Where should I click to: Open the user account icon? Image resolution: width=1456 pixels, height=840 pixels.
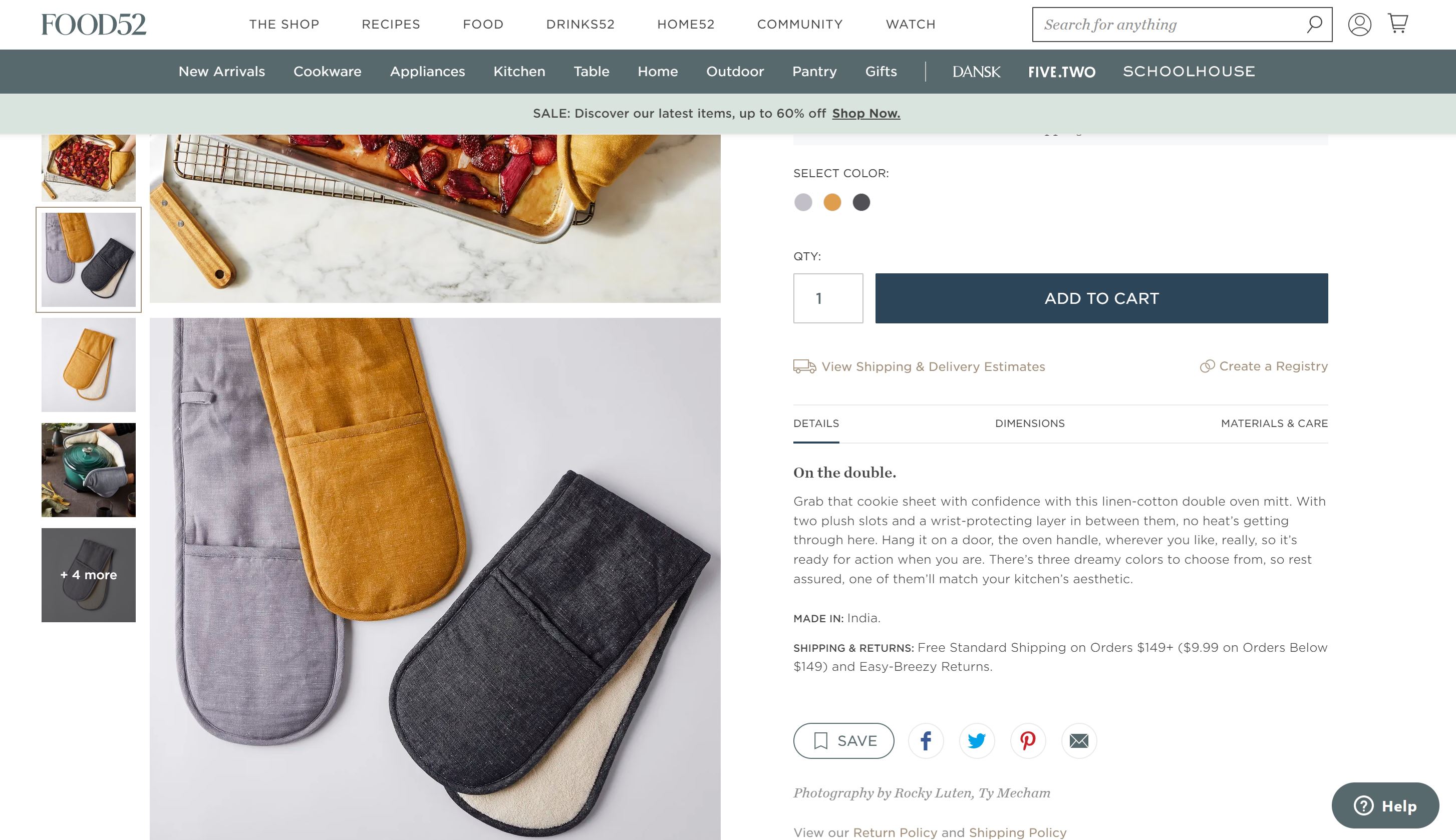tap(1359, 24)
